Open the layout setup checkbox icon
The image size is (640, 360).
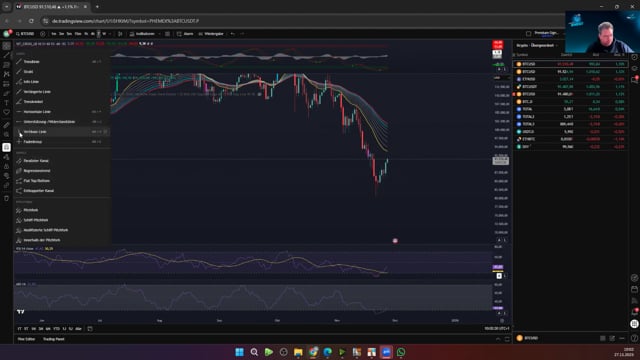pyautogui.click(x=529, y=33)
